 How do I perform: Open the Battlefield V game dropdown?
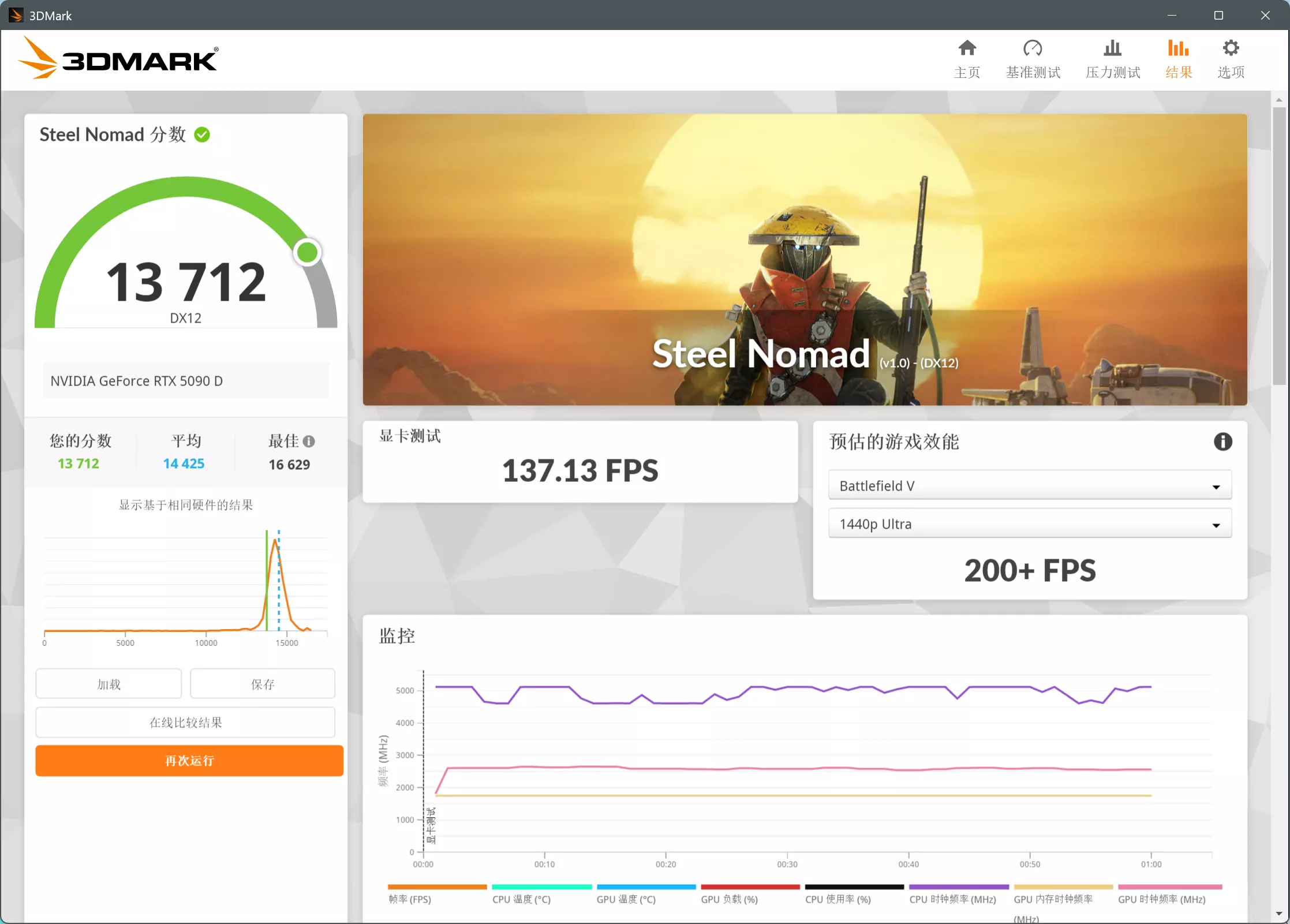pos(1030,485)
